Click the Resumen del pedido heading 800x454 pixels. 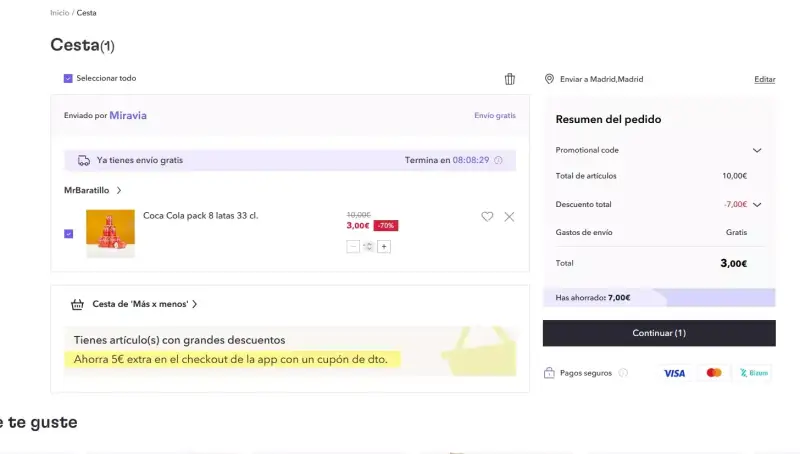click(608, 119)
